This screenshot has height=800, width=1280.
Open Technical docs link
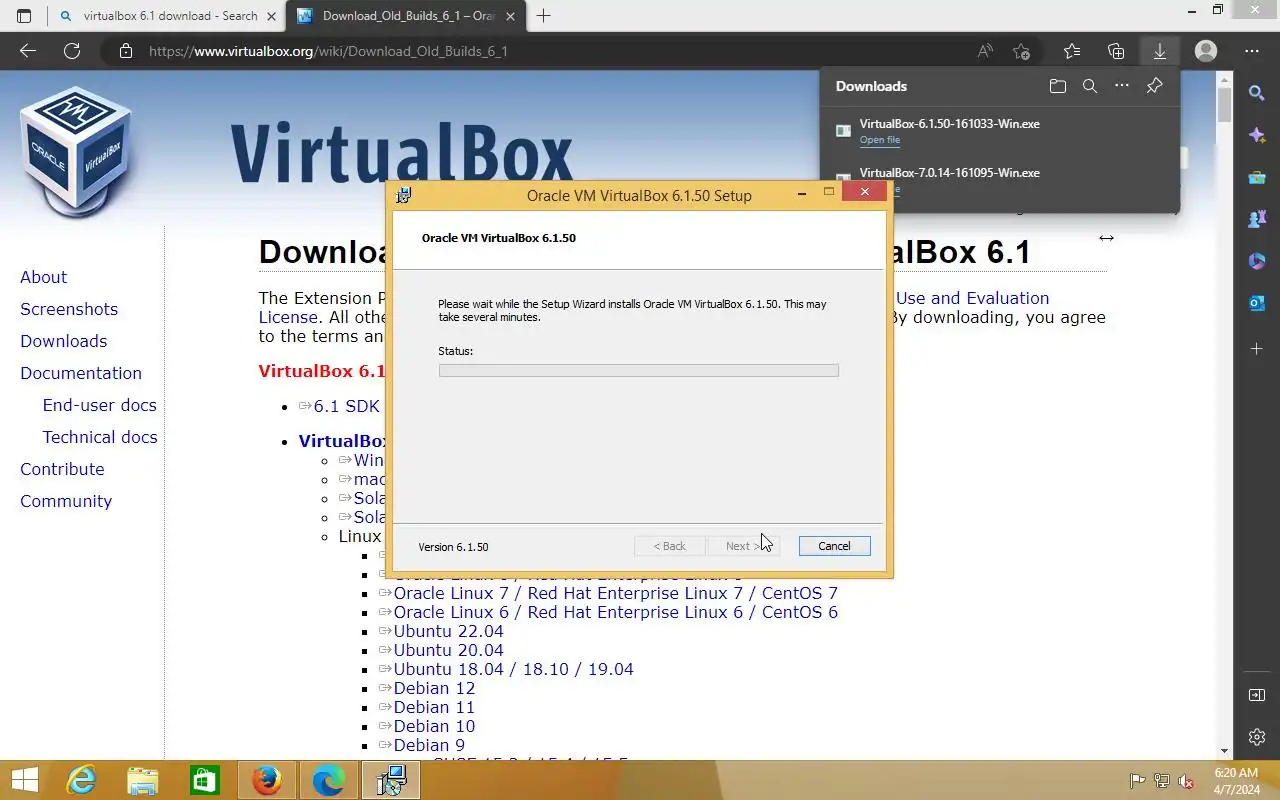pyautogui.click(x=100, y=437)
